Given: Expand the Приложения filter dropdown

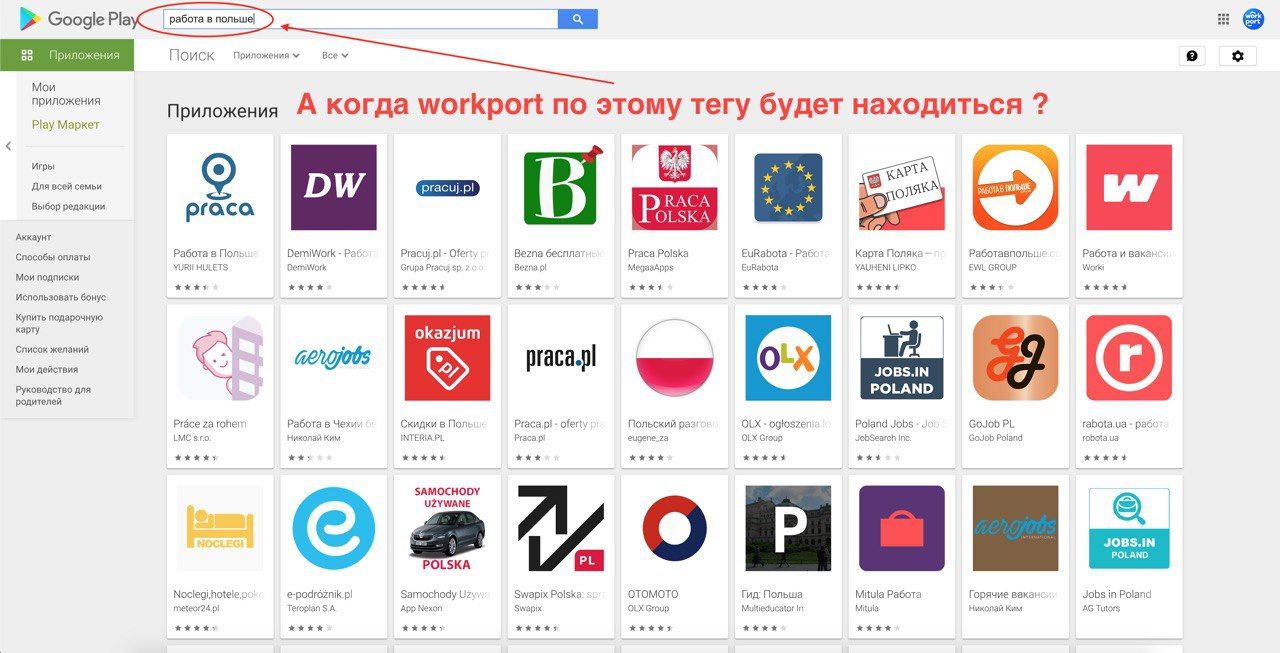Looking at the screenshot, I should 266,56.
